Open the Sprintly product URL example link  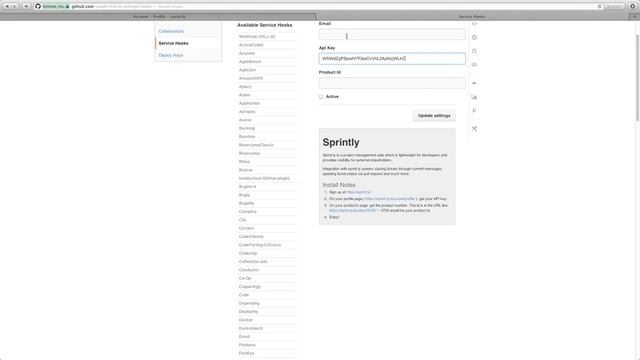pyautogui.click(x=353, y=211)
